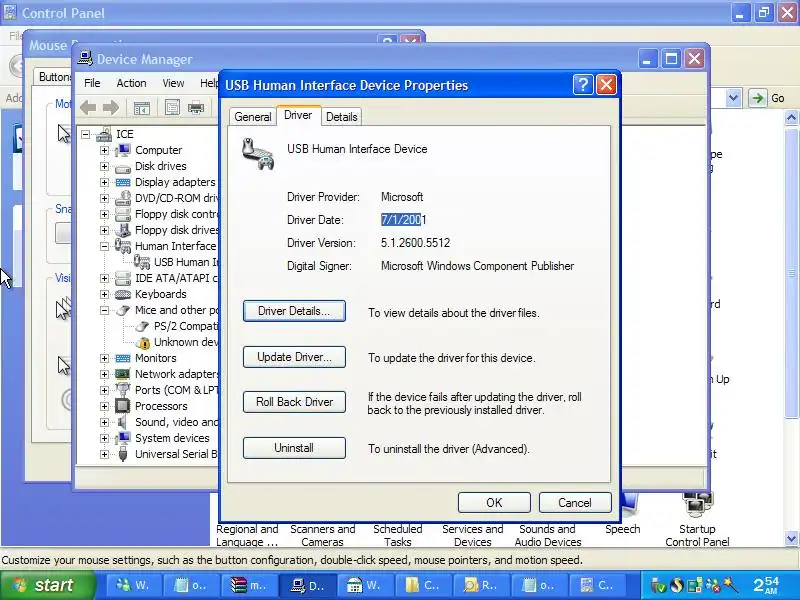Screen dimensions: 800x600
Task: Open the address bar dropdown in Control Panel
Action: click(733, 98)
